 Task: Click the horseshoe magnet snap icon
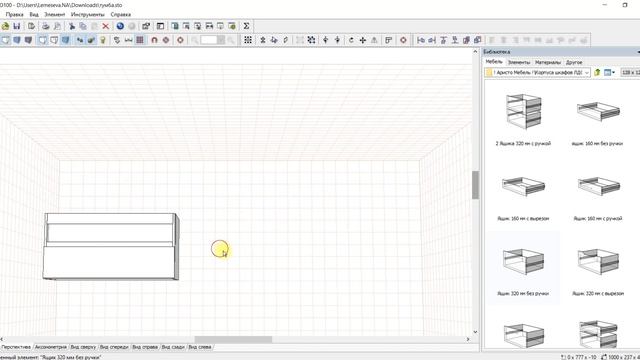pos(154,40)
